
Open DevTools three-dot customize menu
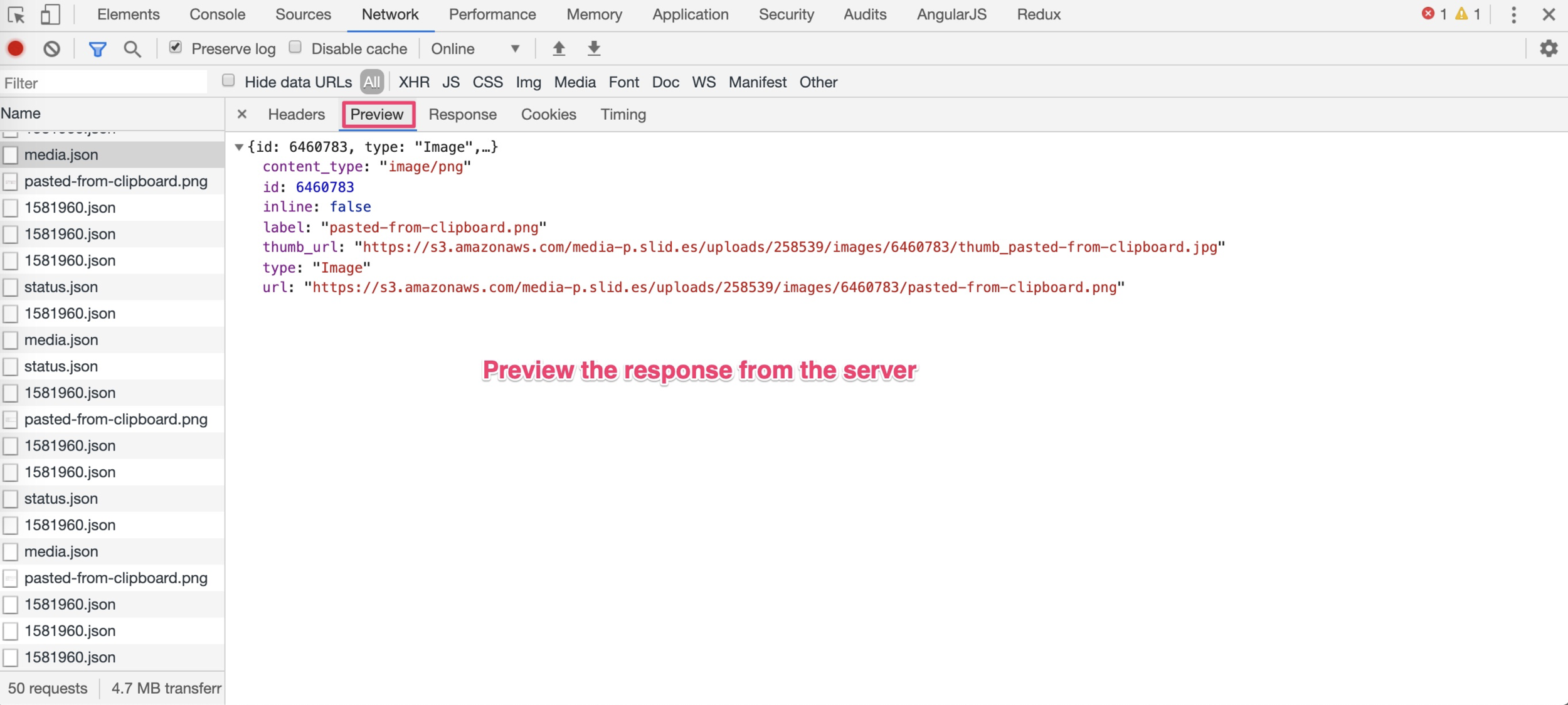(1513, 14)
